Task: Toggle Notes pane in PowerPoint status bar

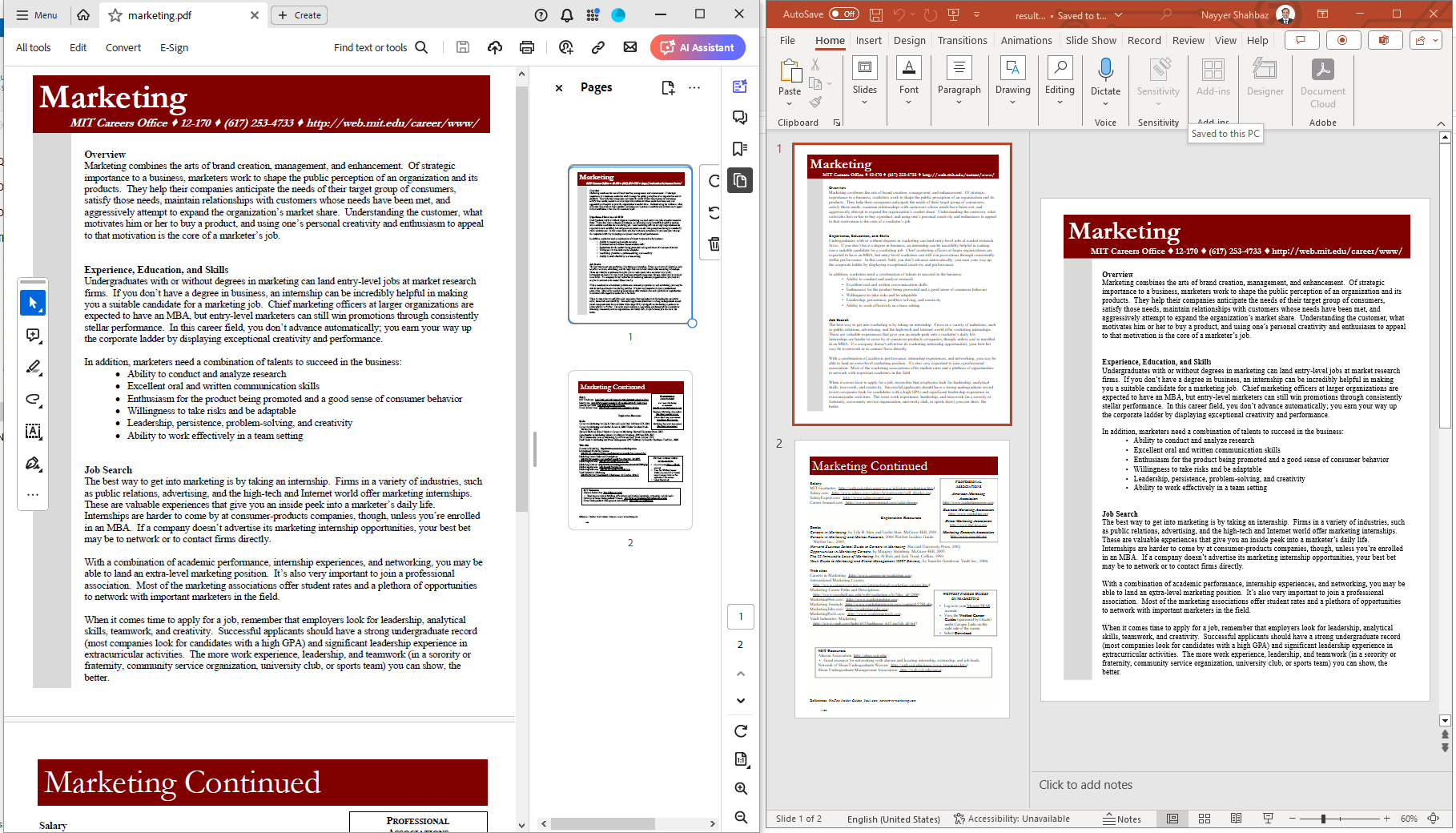Action: 1122,819
